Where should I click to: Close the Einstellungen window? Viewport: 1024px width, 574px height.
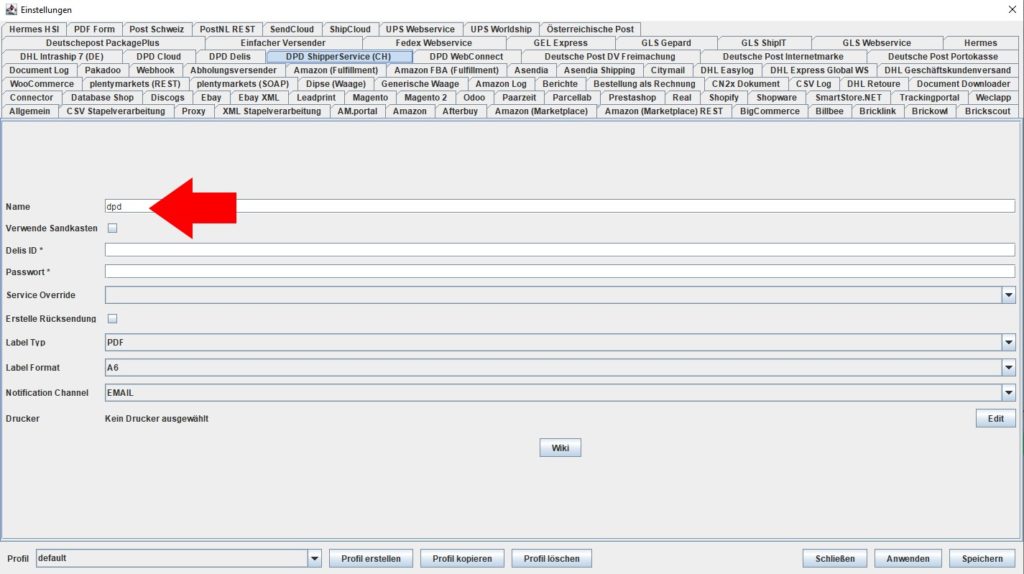(1012, 10)
